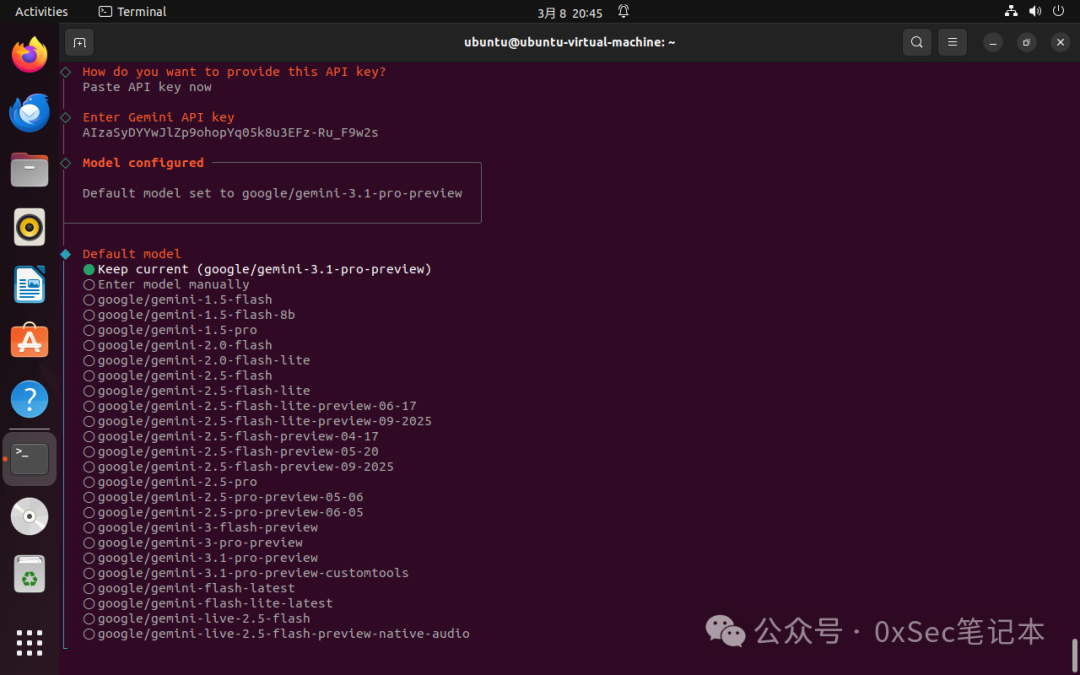Click the terminal vertical scrollbar
This screenshot has width=1080, height=675.
(x=1074, y=656)
